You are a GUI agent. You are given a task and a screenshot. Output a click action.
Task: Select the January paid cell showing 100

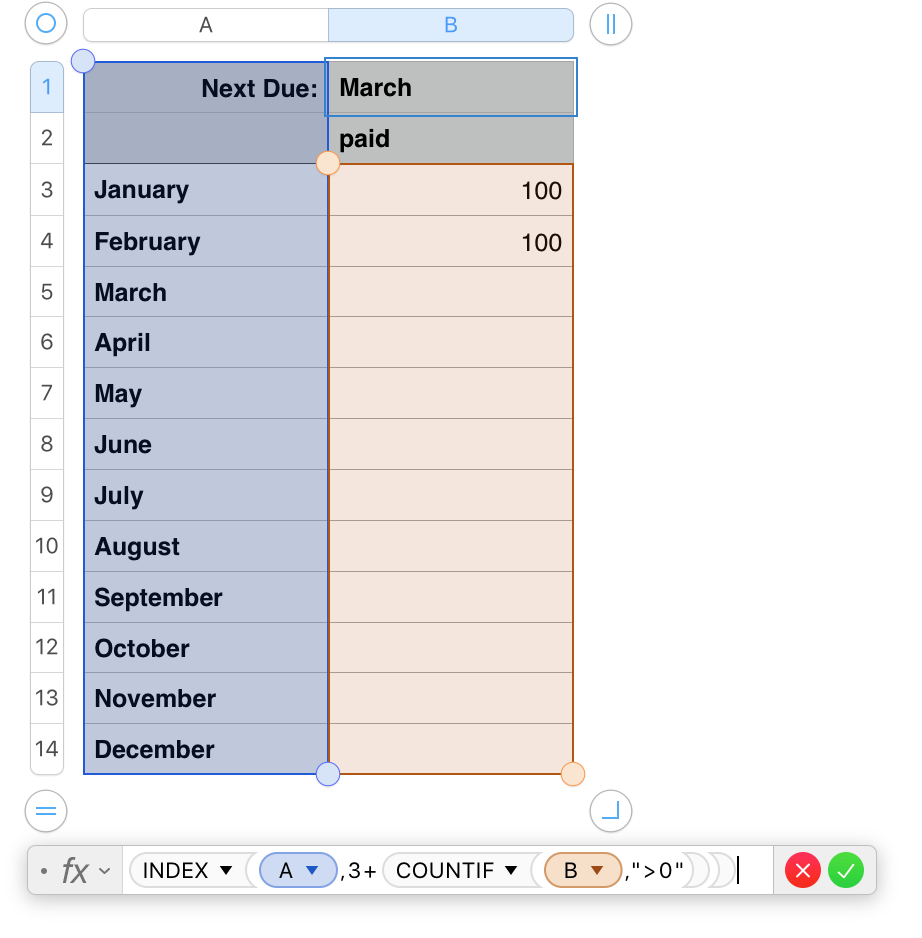click(451, 190)
